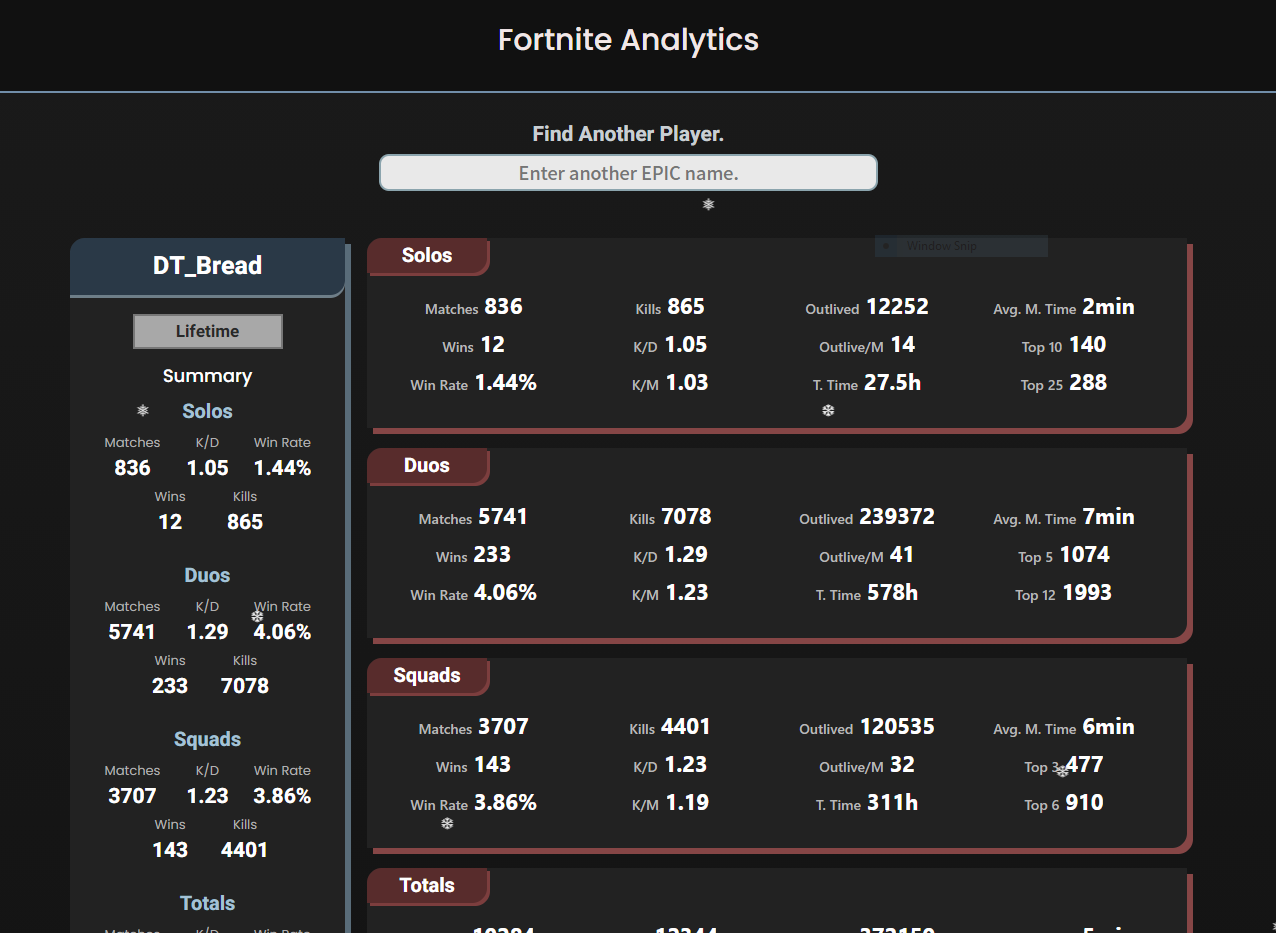
Task: Click the snowflake on the Squads Top 3 stat
Action: click(1062, 771)
